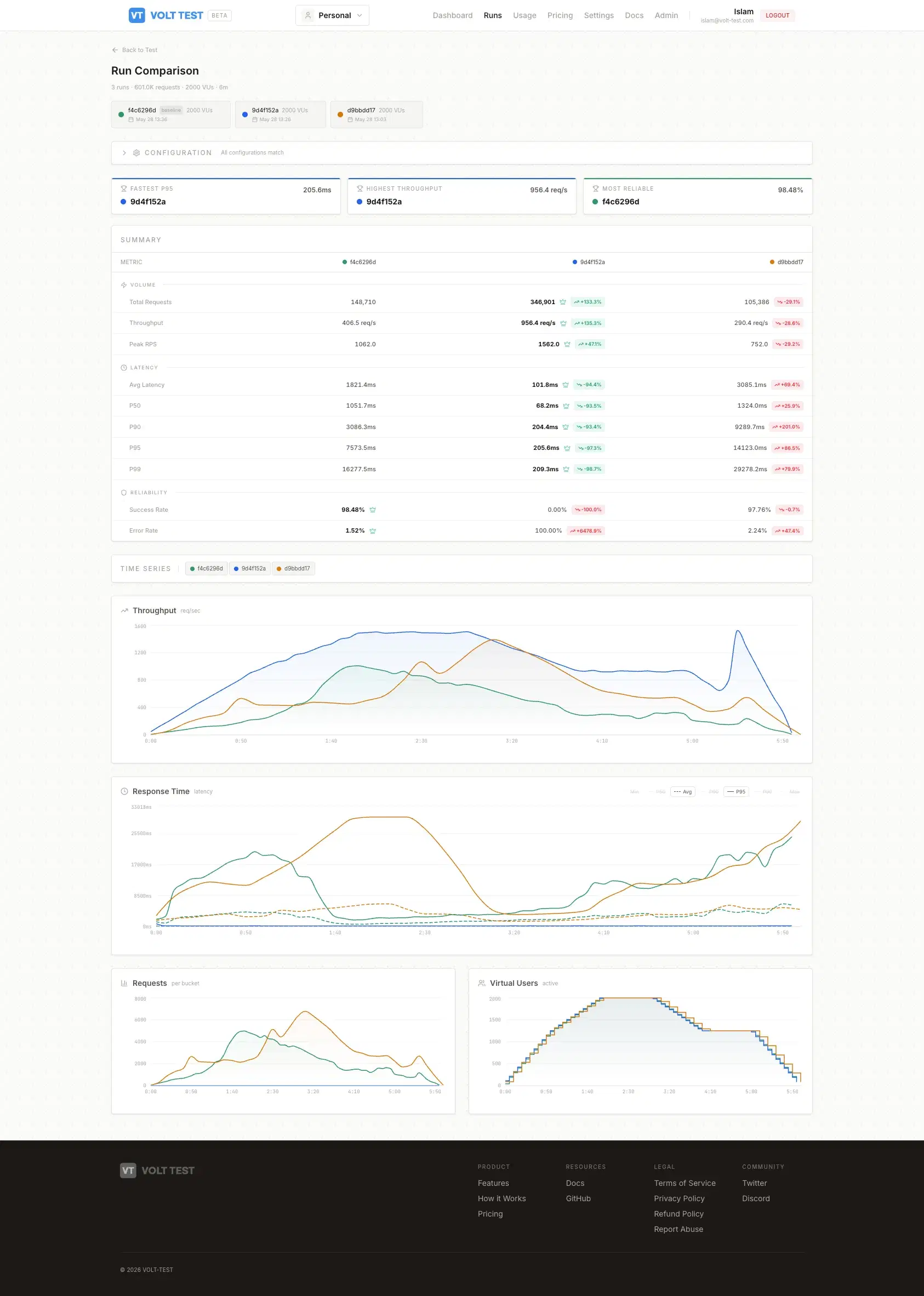Open the Usage navigation item
Screen dimensions: 924x1296
click(x=524, y=15)
